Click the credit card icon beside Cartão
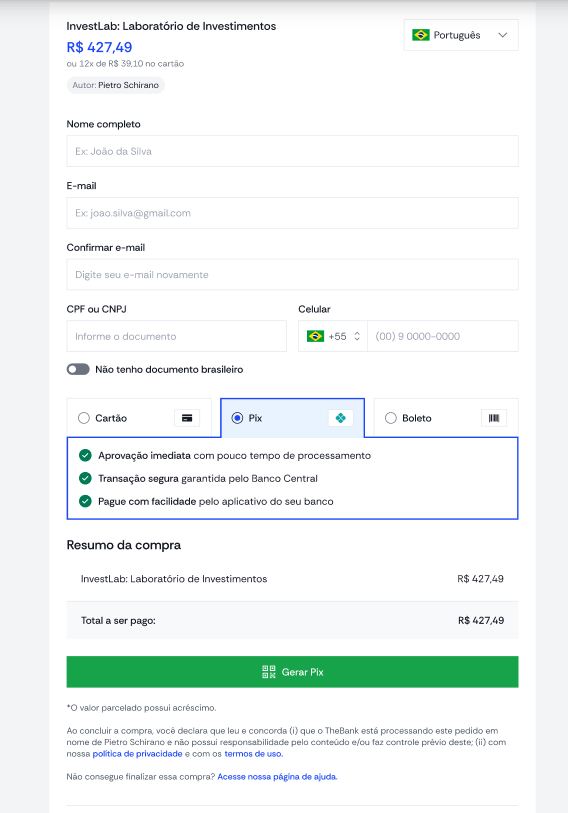 [187, 418]
